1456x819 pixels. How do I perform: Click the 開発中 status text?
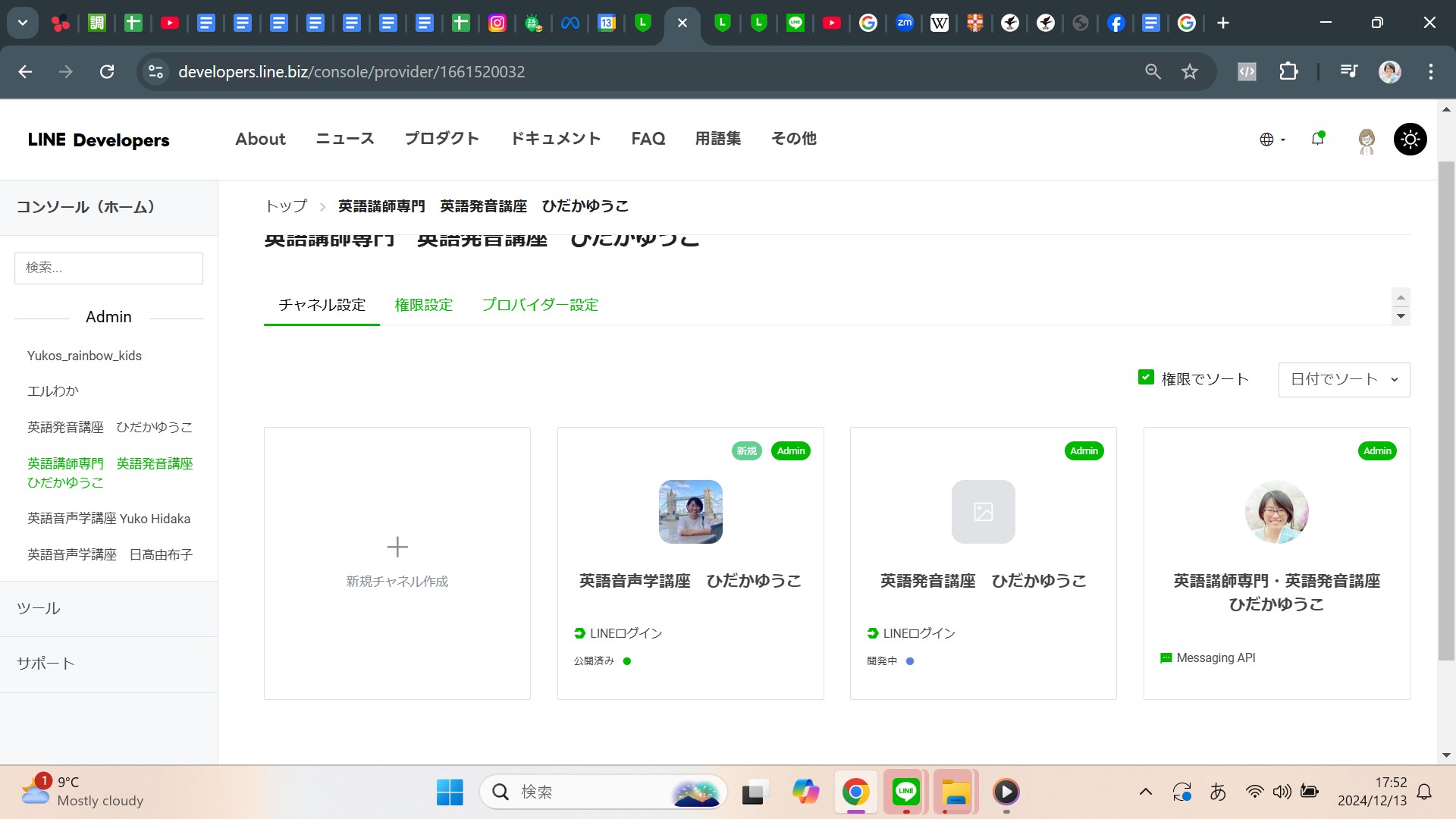click(882, 661)
